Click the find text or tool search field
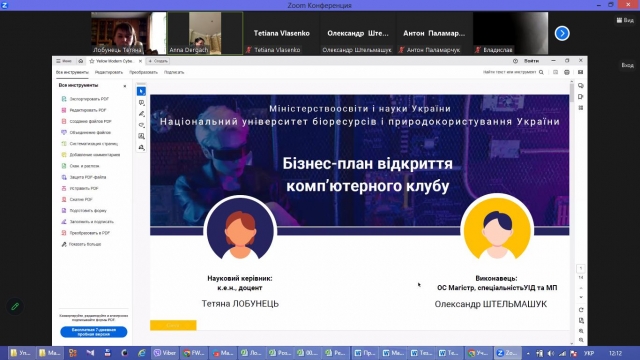This screenshot has height=360, width=640. point(509,72)
